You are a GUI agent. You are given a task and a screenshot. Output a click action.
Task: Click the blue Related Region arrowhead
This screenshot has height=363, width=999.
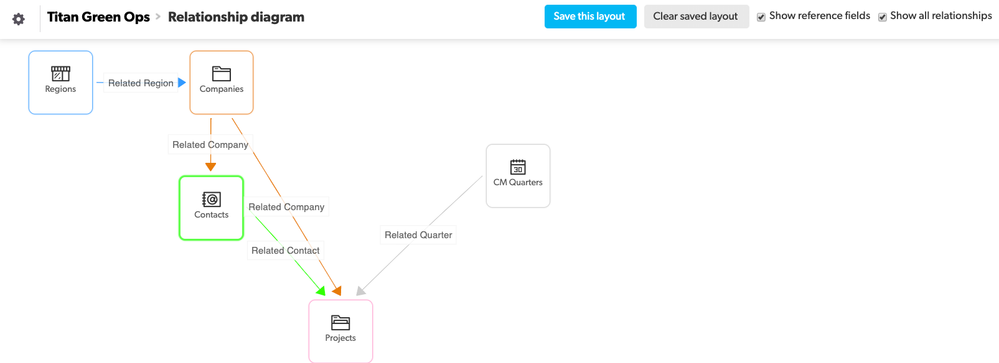click(182, 83)
